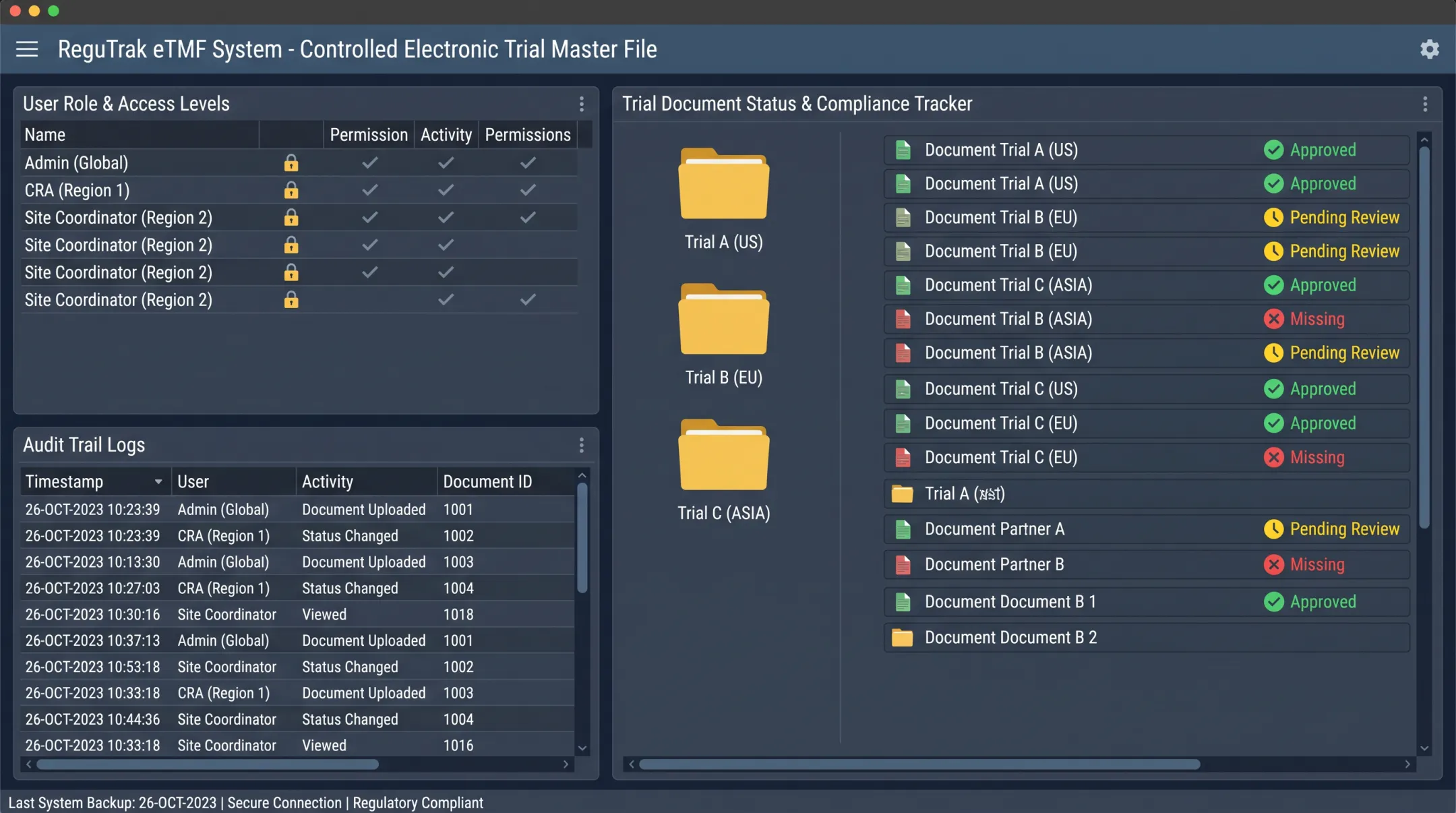Click the Pending clock icon for Document Partner A
Screen dimensions: 1456x813
click(1273, 529)
